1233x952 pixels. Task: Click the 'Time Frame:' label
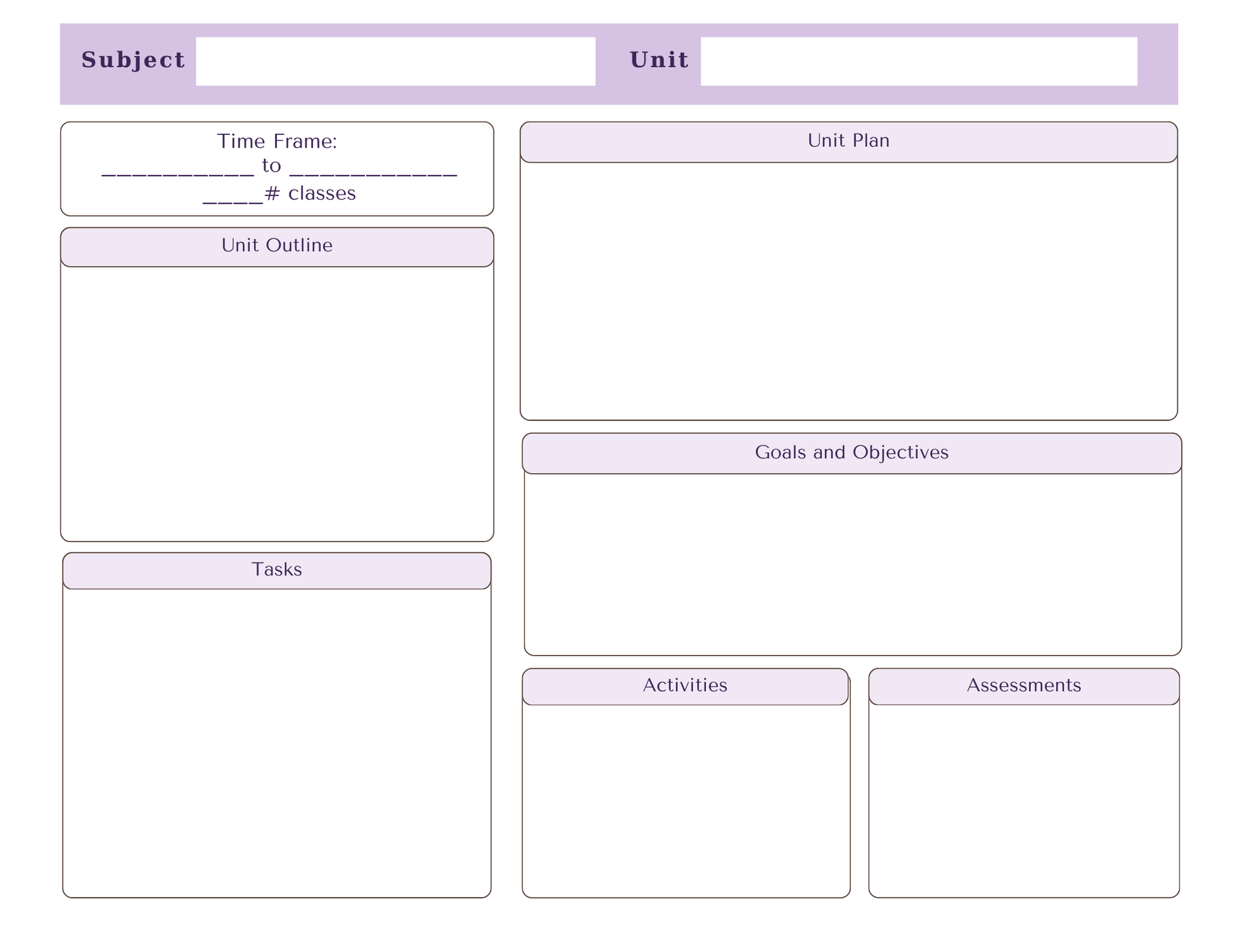(x=277, y=141)
